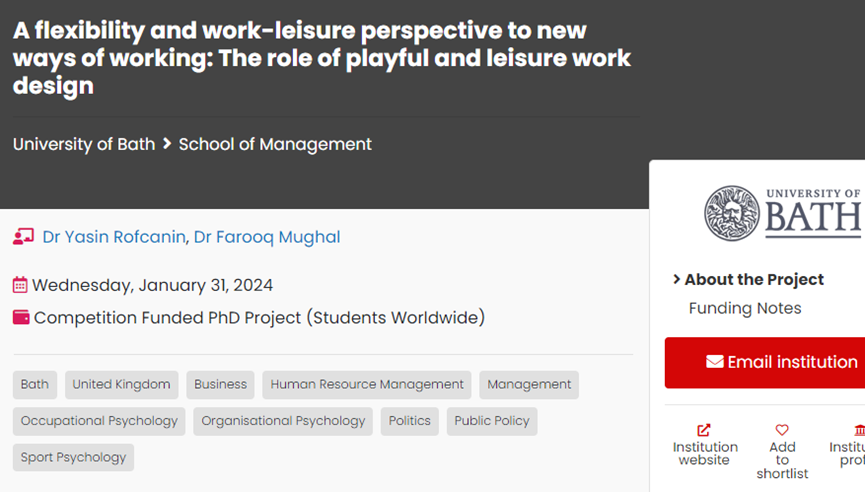Click the United Kingdom tag
Viewport: 865px width, 492px height.
click(121, 384)
